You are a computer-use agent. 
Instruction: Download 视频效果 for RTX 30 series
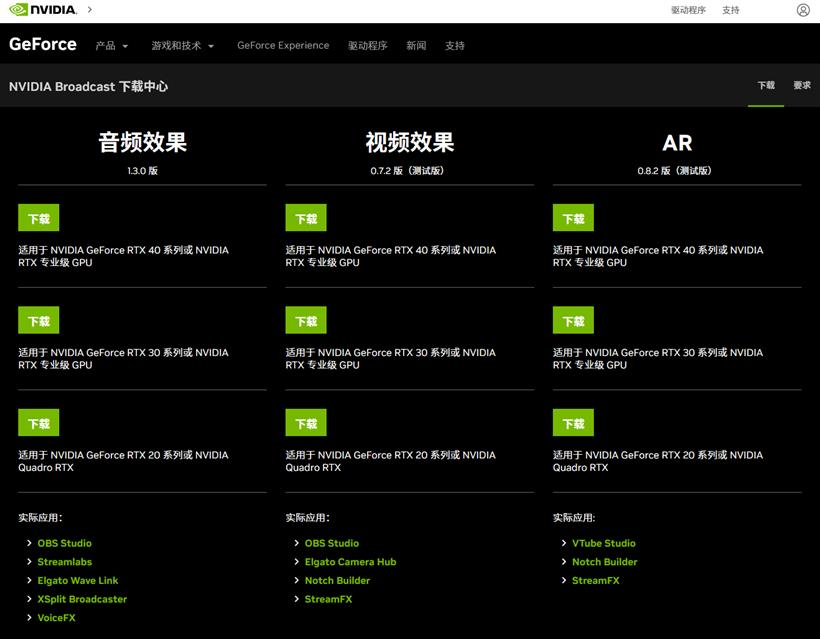tap(306, 320)
